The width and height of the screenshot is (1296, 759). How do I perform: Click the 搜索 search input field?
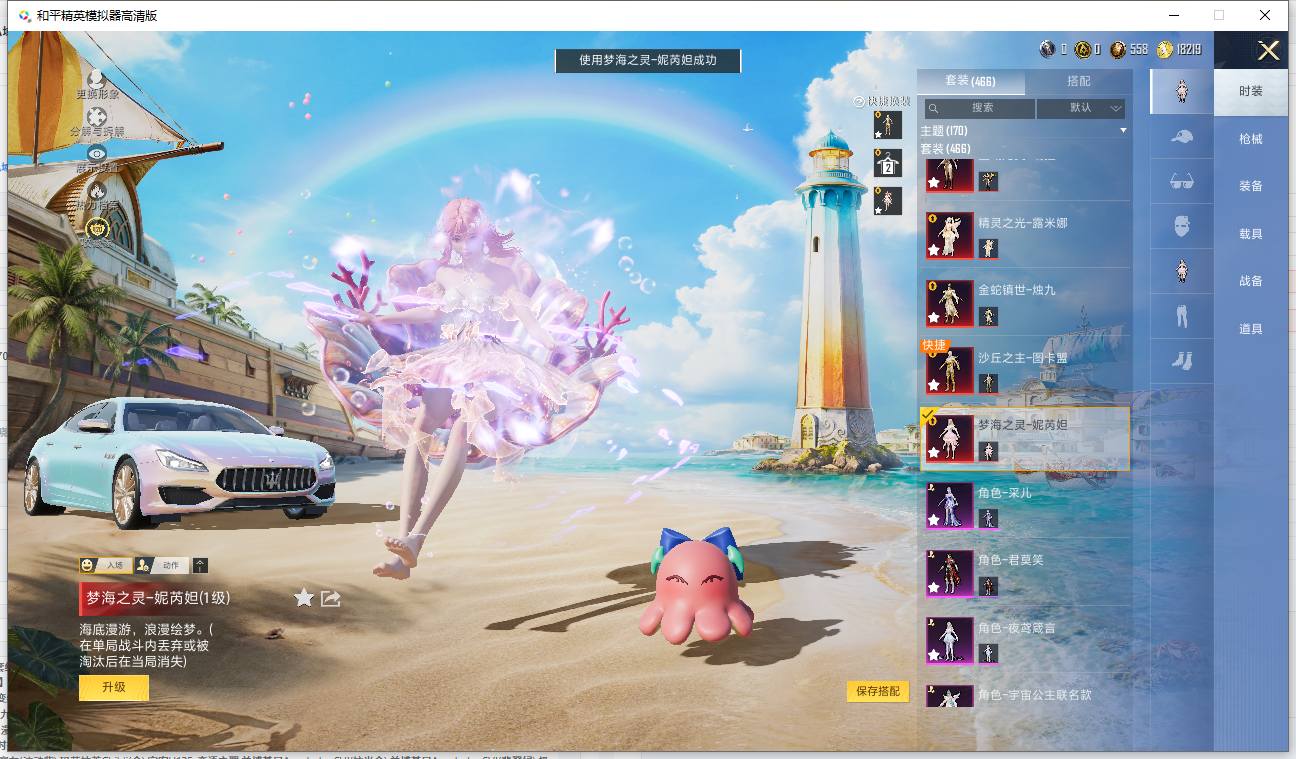point(979,108)
